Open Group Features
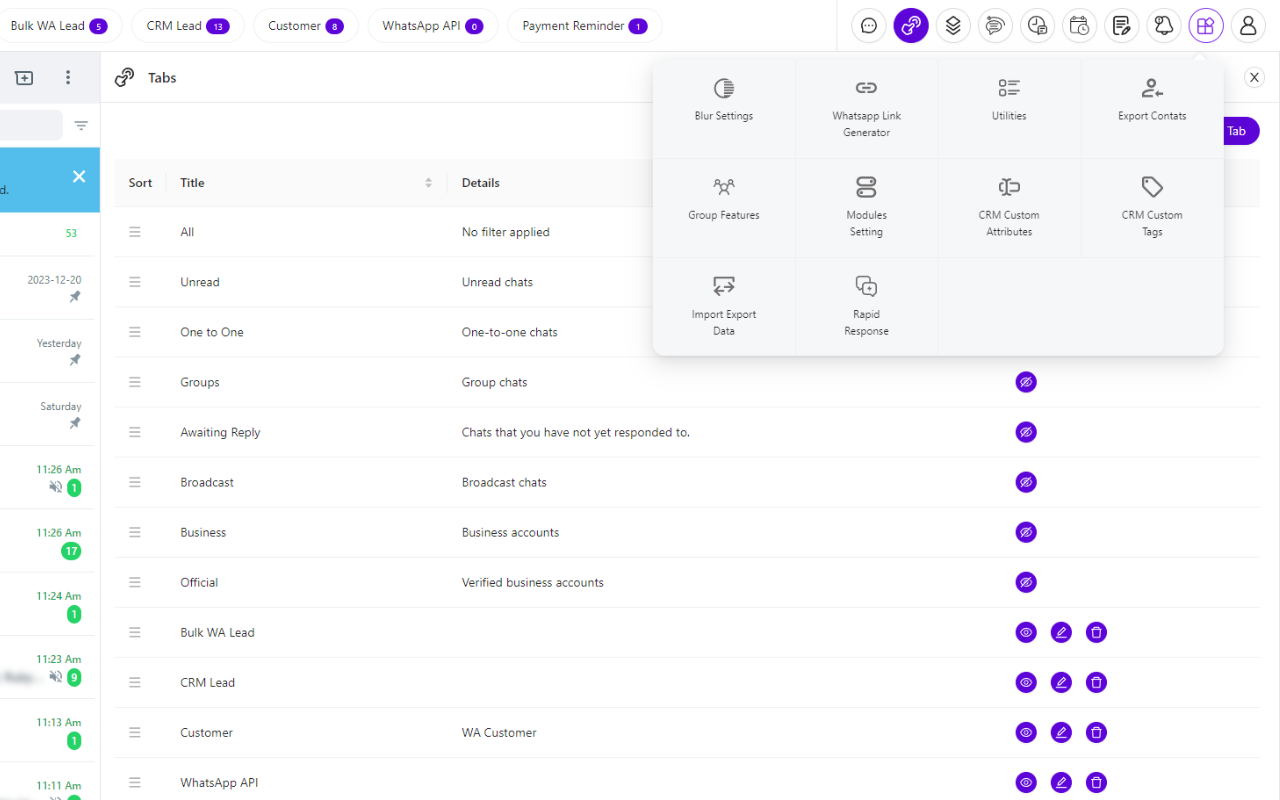The width and height of the screenshot is (1280, 800). click(724, 207)
